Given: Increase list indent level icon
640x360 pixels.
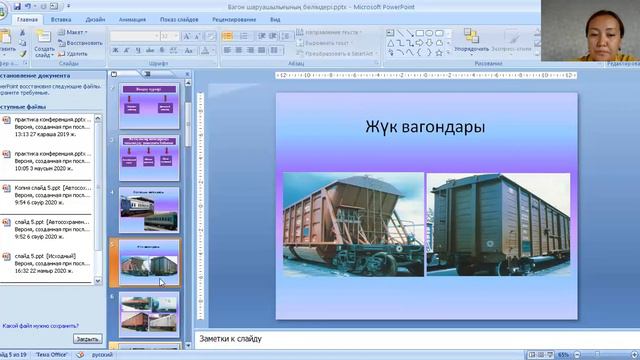Looking at the screenshot, I should point(273,36).
